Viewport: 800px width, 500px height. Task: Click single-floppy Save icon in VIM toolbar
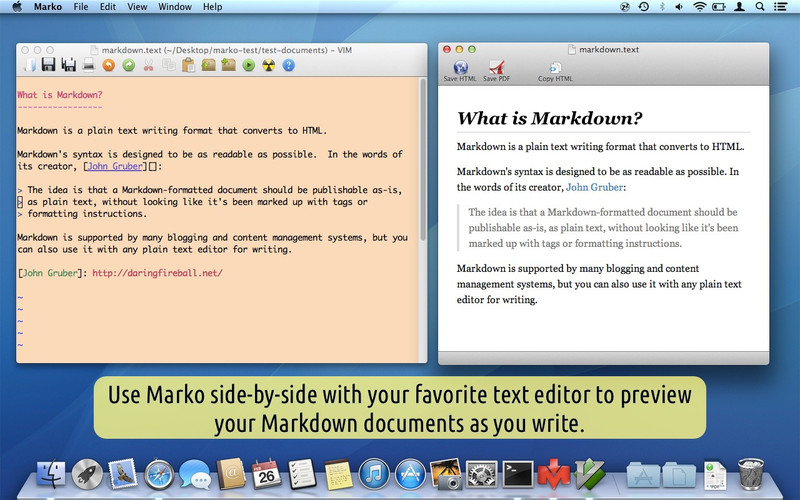tap(48, 65)
